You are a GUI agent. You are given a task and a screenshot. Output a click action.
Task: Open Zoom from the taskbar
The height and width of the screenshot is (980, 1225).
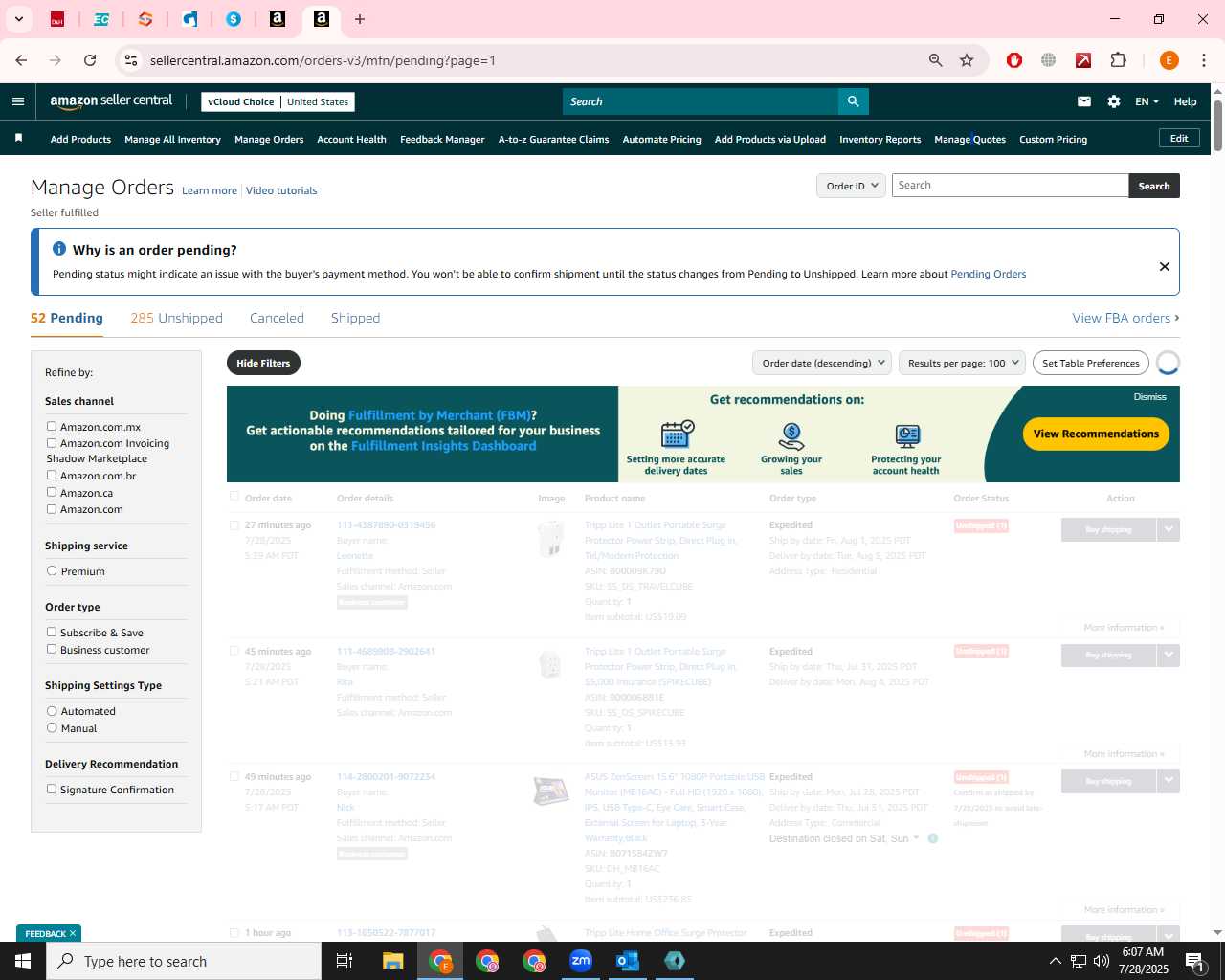pos(581,961)
